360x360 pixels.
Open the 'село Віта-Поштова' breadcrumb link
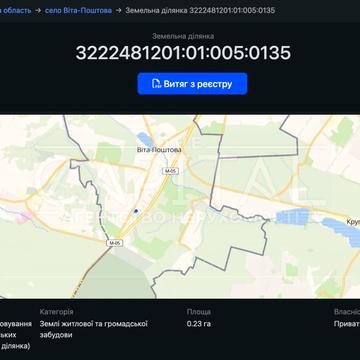pyautogui.click(x=78, y=10)
